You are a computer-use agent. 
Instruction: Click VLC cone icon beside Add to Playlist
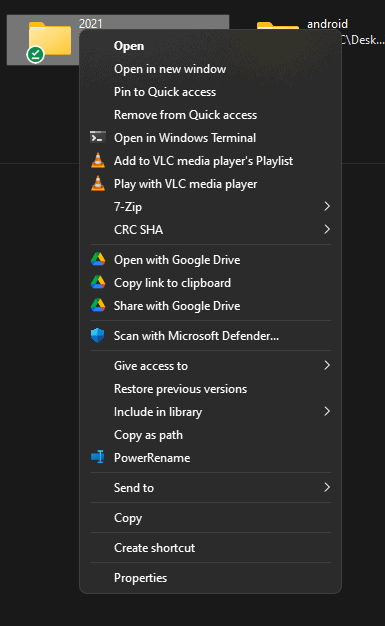coord(98,160)
